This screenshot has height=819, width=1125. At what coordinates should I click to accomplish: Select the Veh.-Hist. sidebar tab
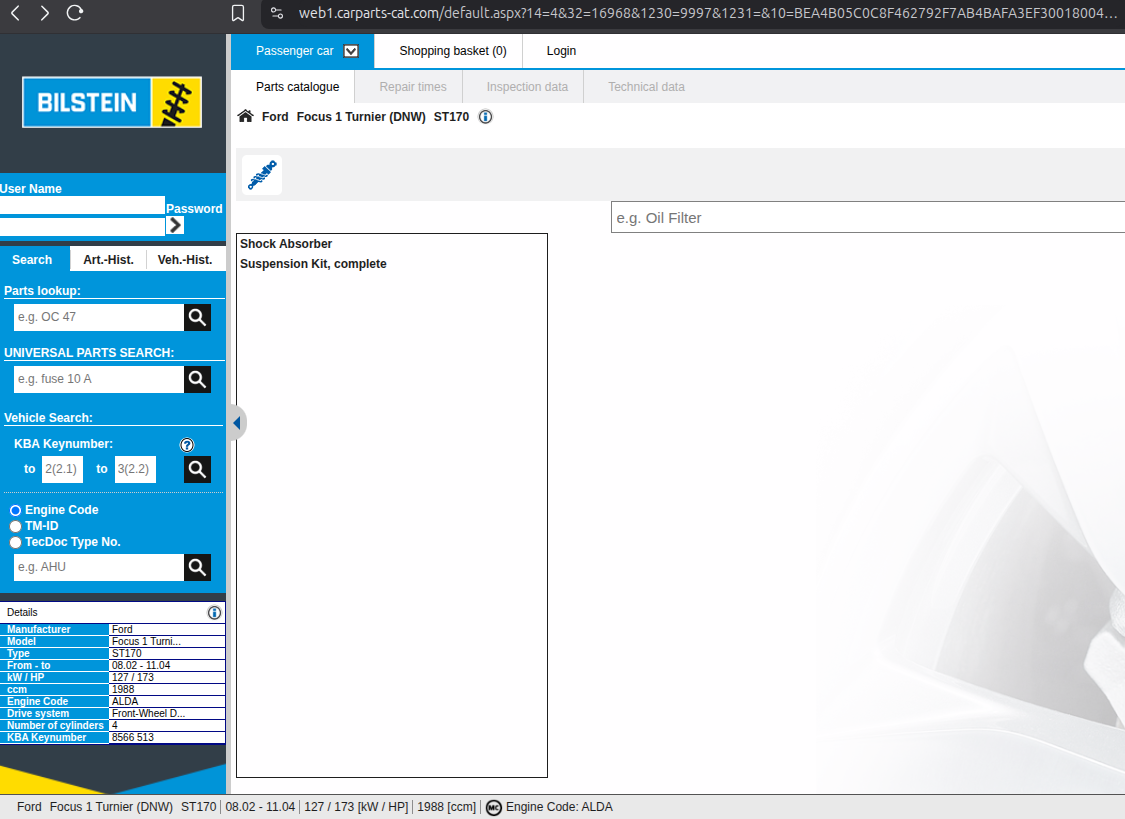pos(185,260)
